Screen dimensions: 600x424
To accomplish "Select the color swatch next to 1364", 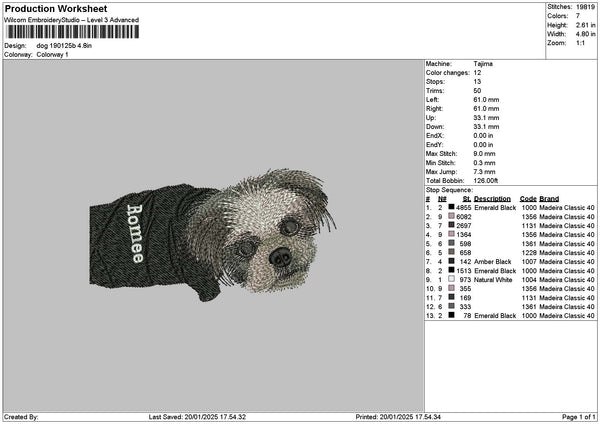I will 452,234.
